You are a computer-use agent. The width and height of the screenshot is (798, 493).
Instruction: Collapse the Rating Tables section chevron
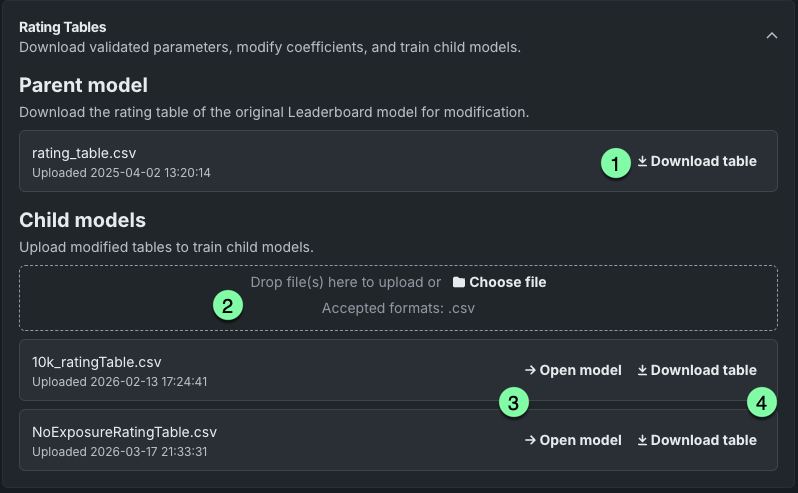pyautogui.click(x=771, y=35)
